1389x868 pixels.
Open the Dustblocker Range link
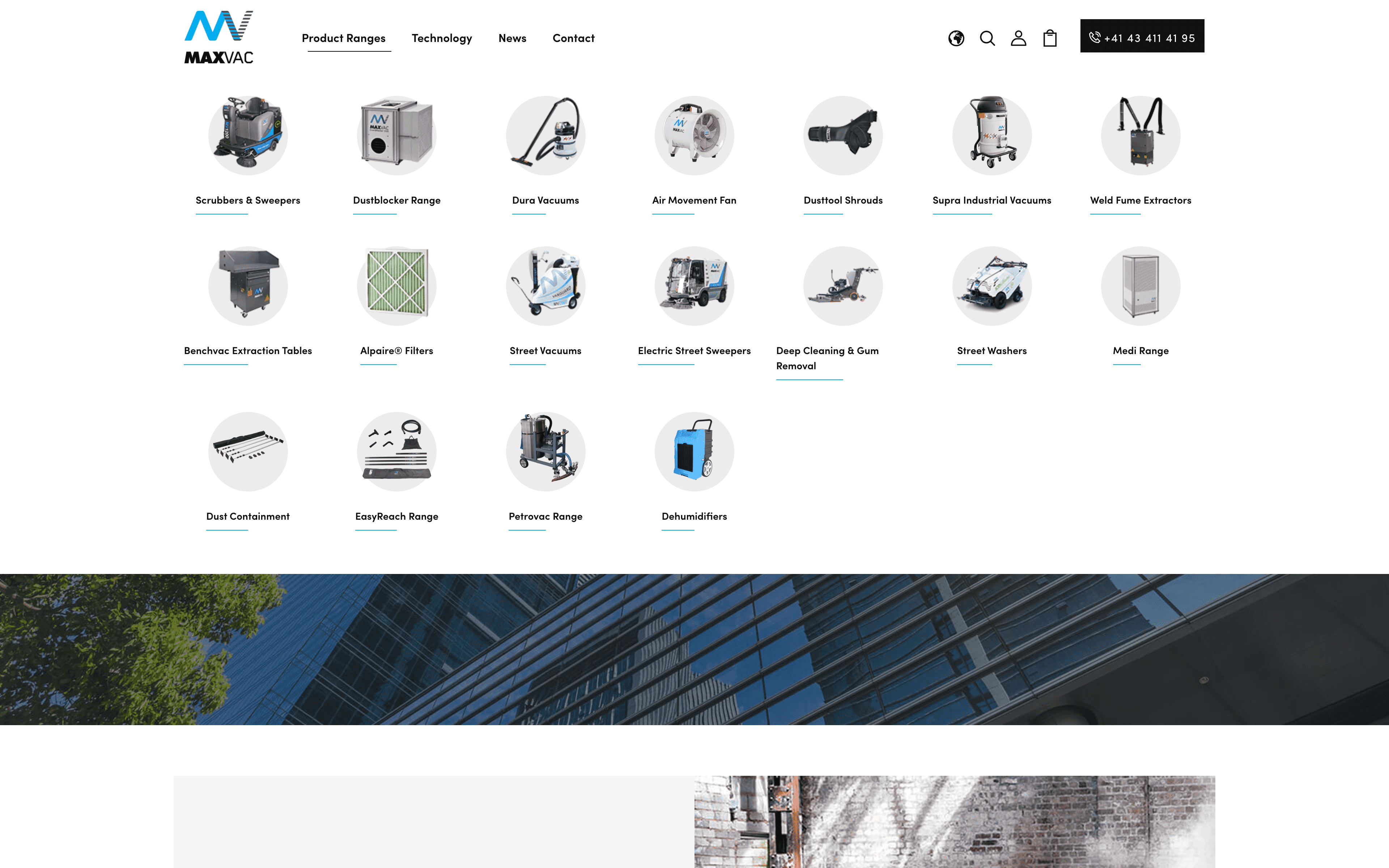point(396,200)
